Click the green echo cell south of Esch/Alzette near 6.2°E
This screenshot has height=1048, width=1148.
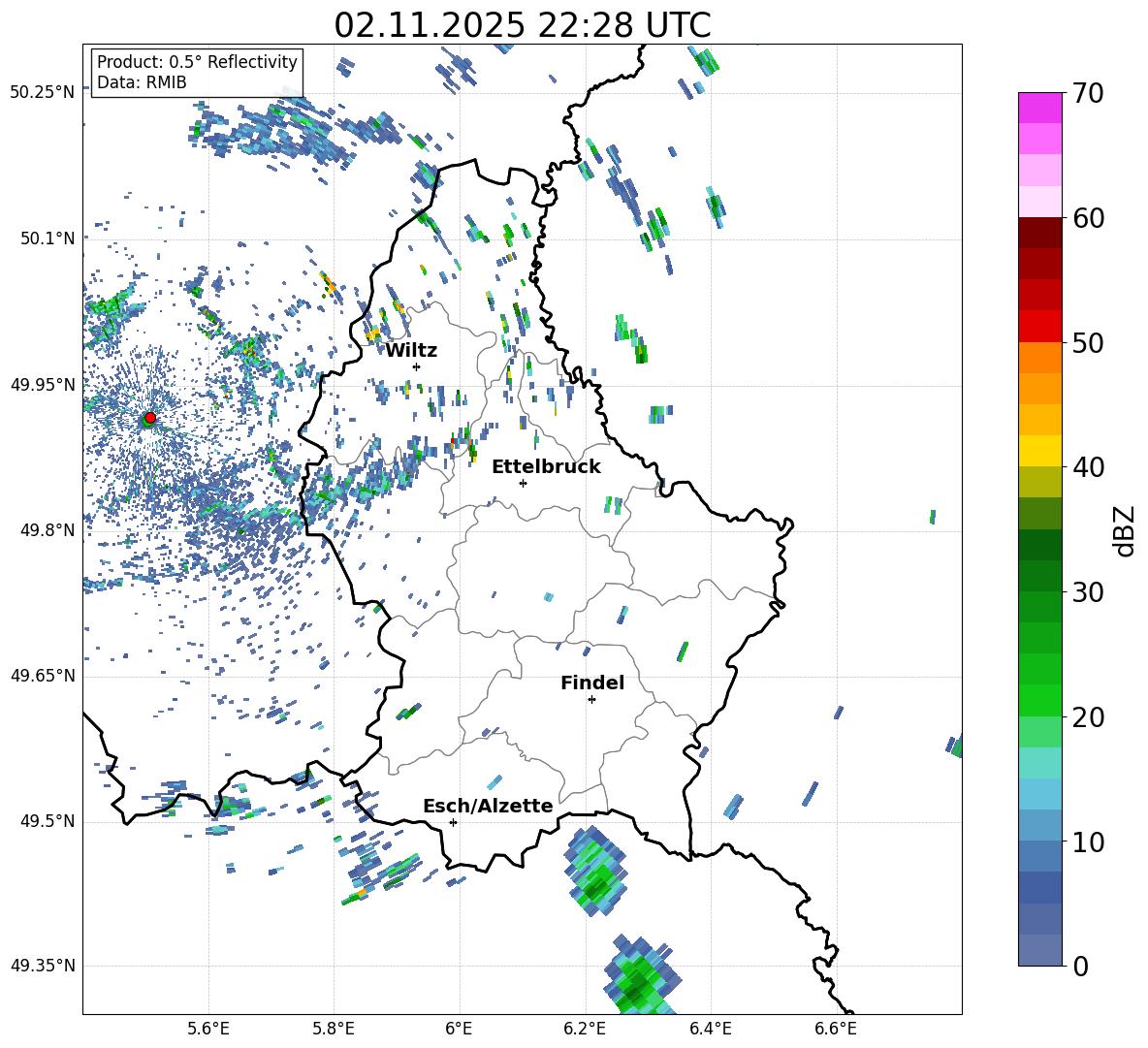point(595,871)
